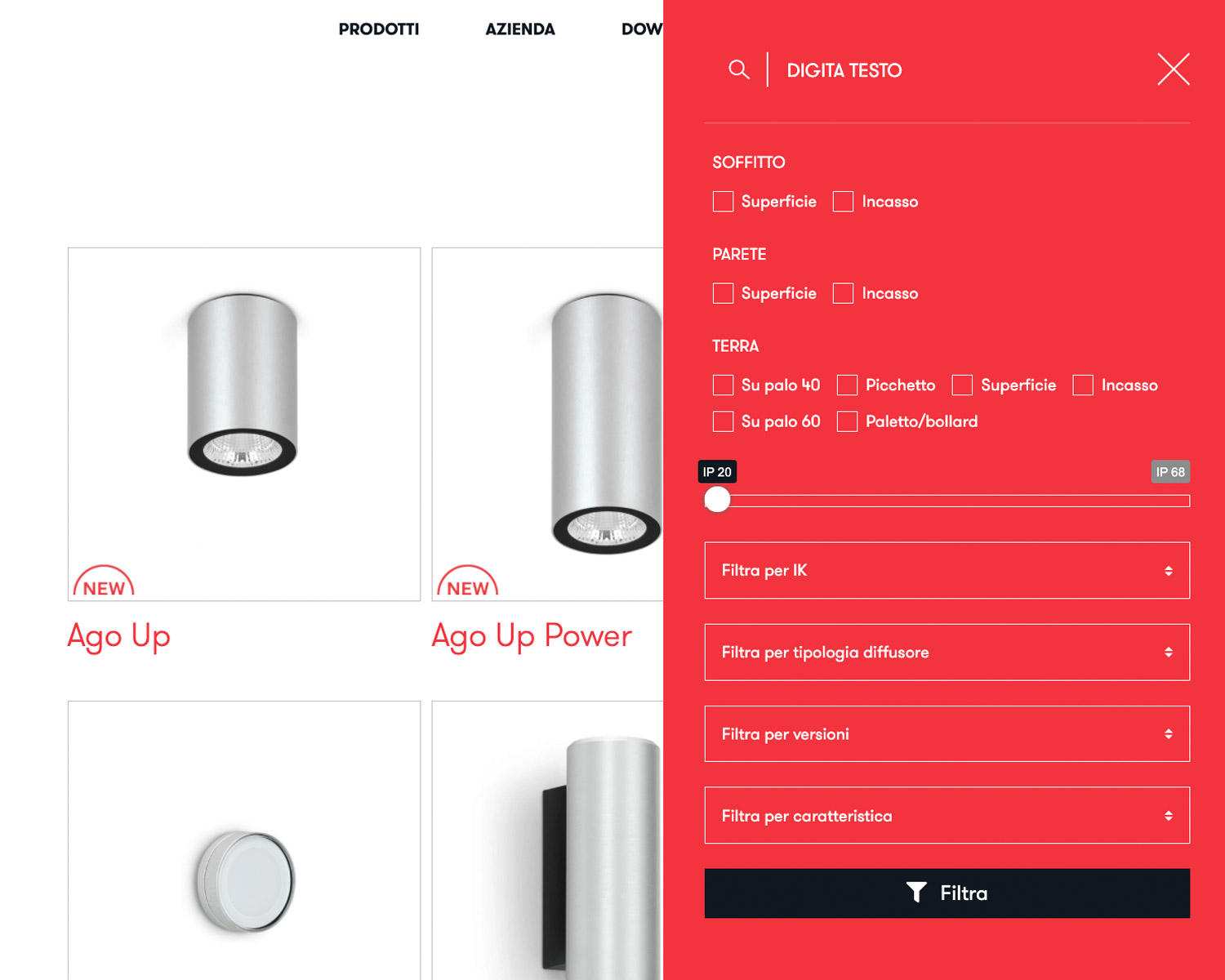Image resolution: width=1225 pixels, height=980 pixels.
Task: Expand Filtra per tipologia diffusore dropdown
Action: pos(947,652)
